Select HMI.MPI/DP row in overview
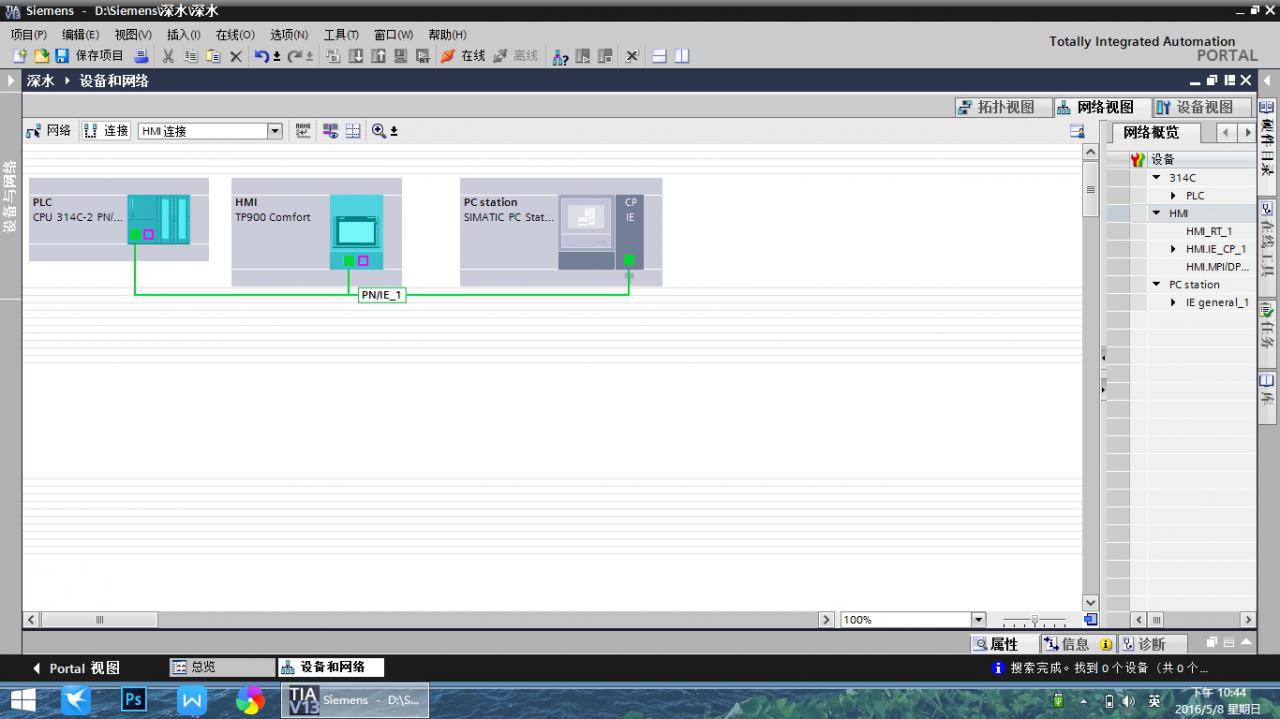Screen dimensions: 1280x719 1218,267
